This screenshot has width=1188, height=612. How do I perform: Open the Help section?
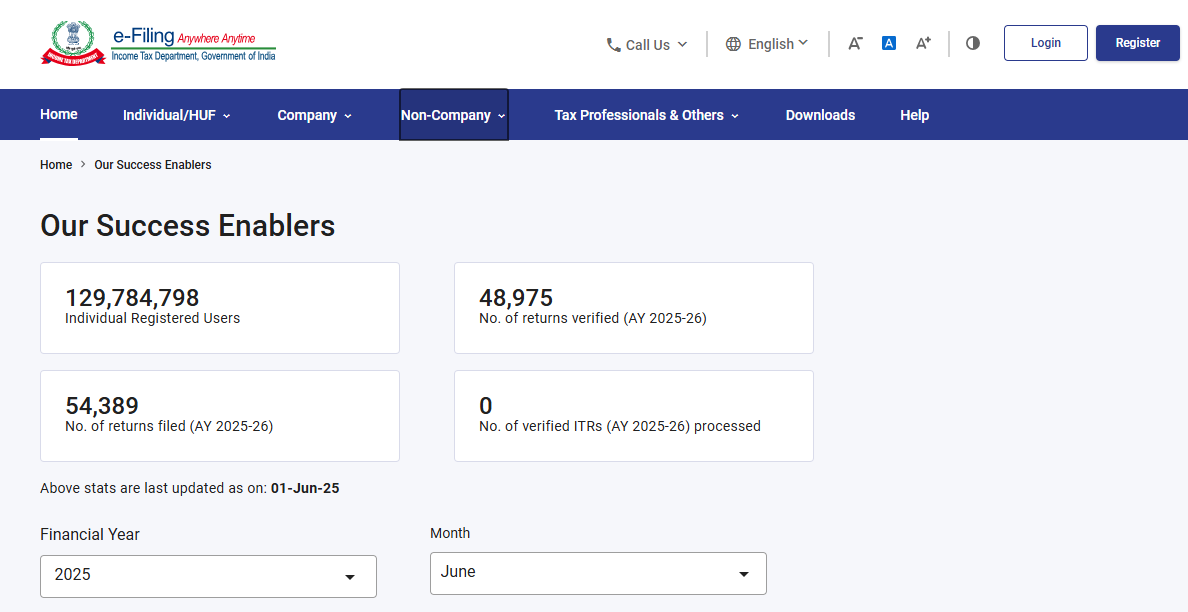(914, 115)
